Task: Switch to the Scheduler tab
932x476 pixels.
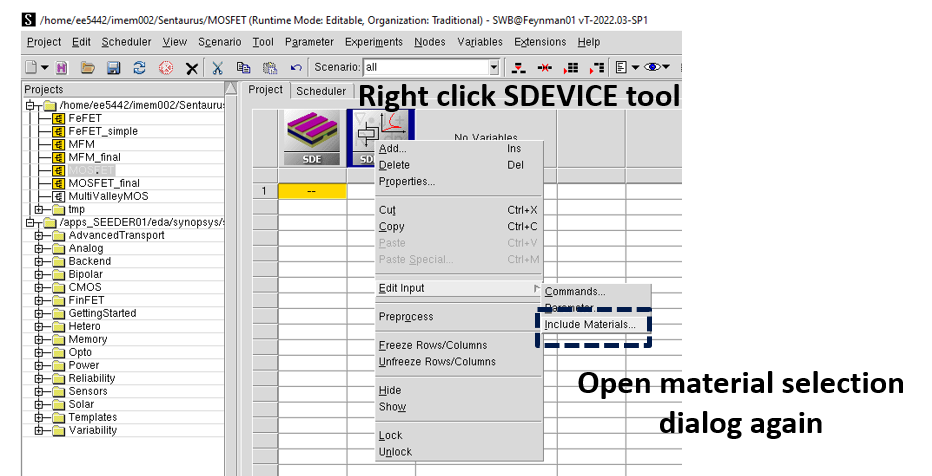Action: [320, 90]
